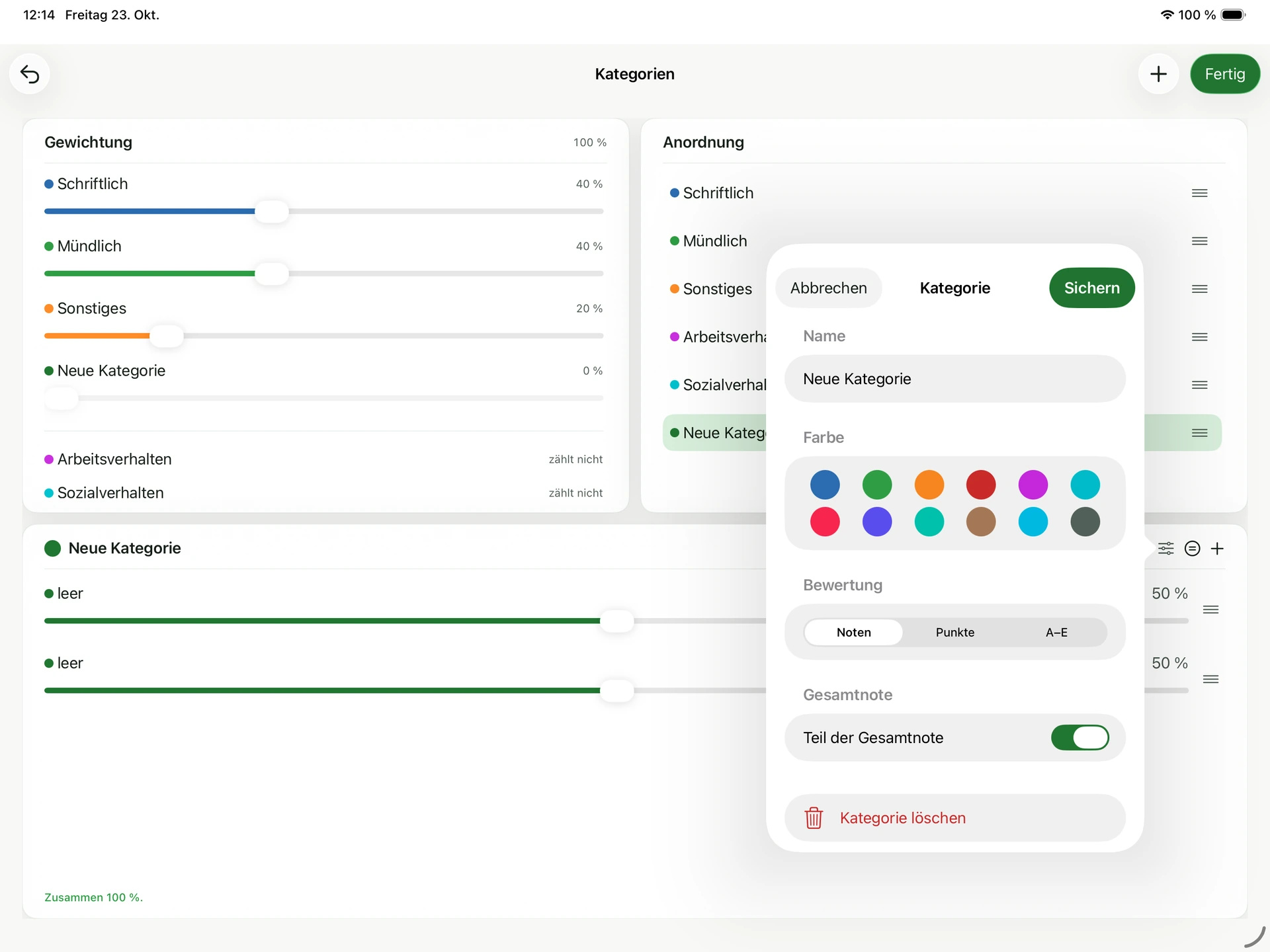This screenshot has width=1270, height=952.
Task: Check the battery indicator in status bar
Action: pyautogui.click(x=1234, y=15)
